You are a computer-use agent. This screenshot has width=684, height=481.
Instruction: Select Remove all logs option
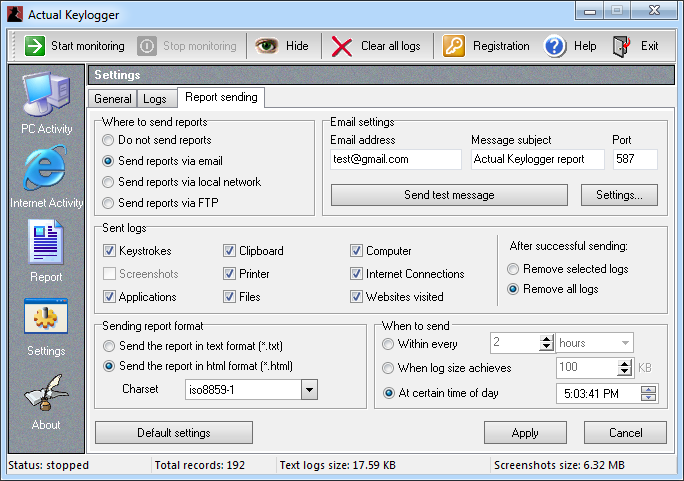click(513, 289)
